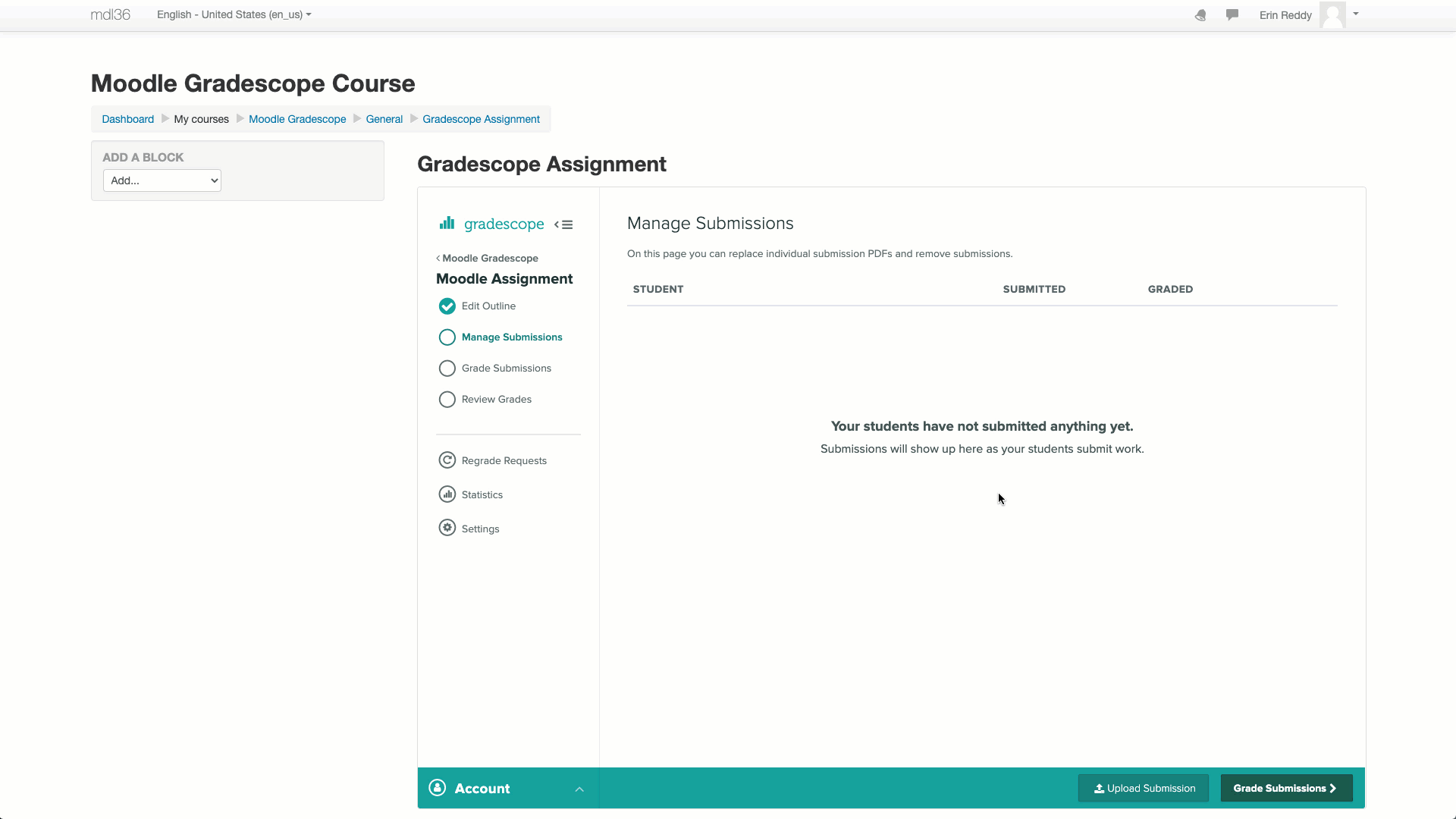Open the messages speech bubble icon
This screenshot has width=1456, height=819.
[1232, 15]
